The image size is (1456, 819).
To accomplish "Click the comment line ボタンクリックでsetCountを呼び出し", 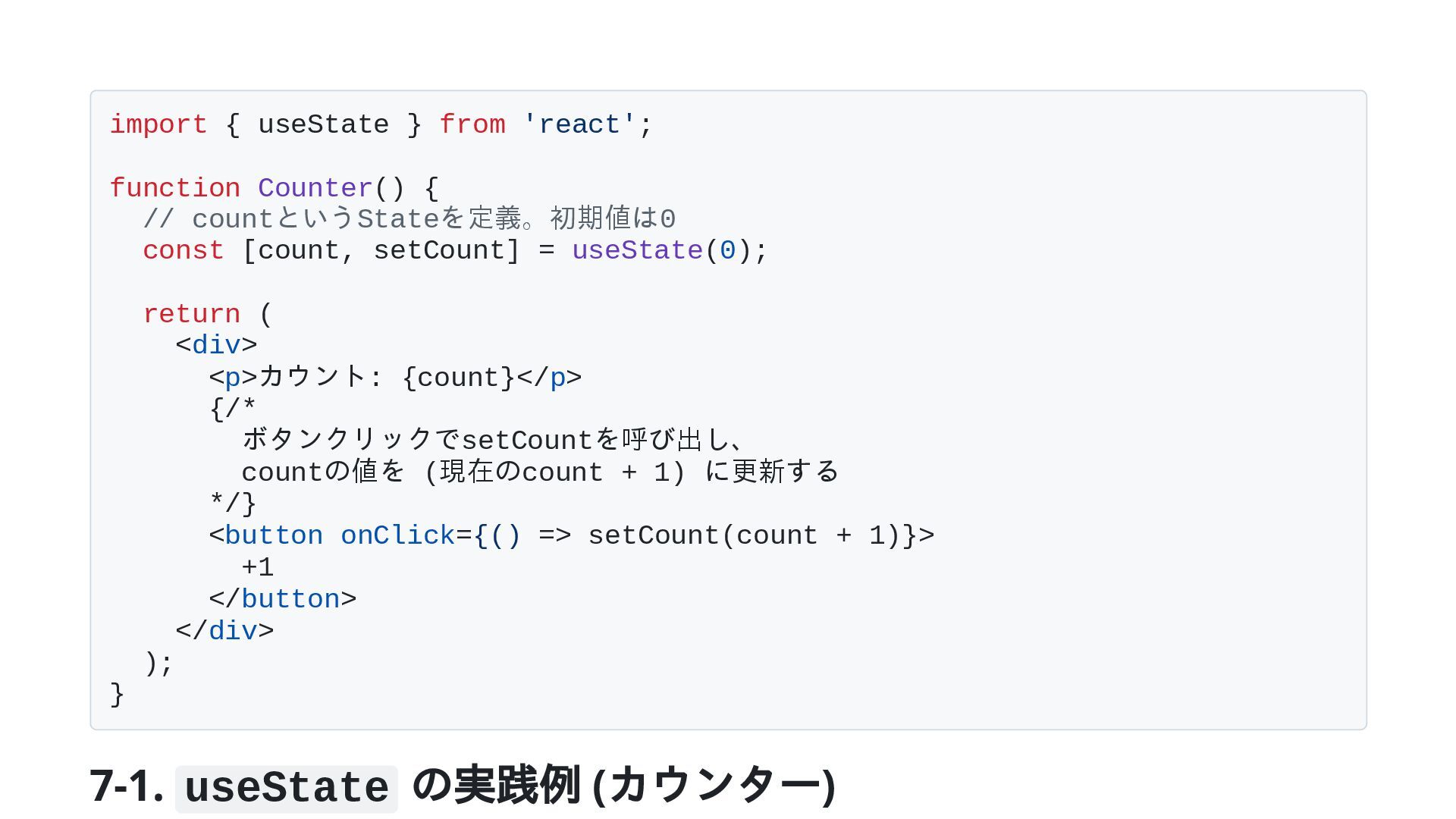I will click(493, 441).
